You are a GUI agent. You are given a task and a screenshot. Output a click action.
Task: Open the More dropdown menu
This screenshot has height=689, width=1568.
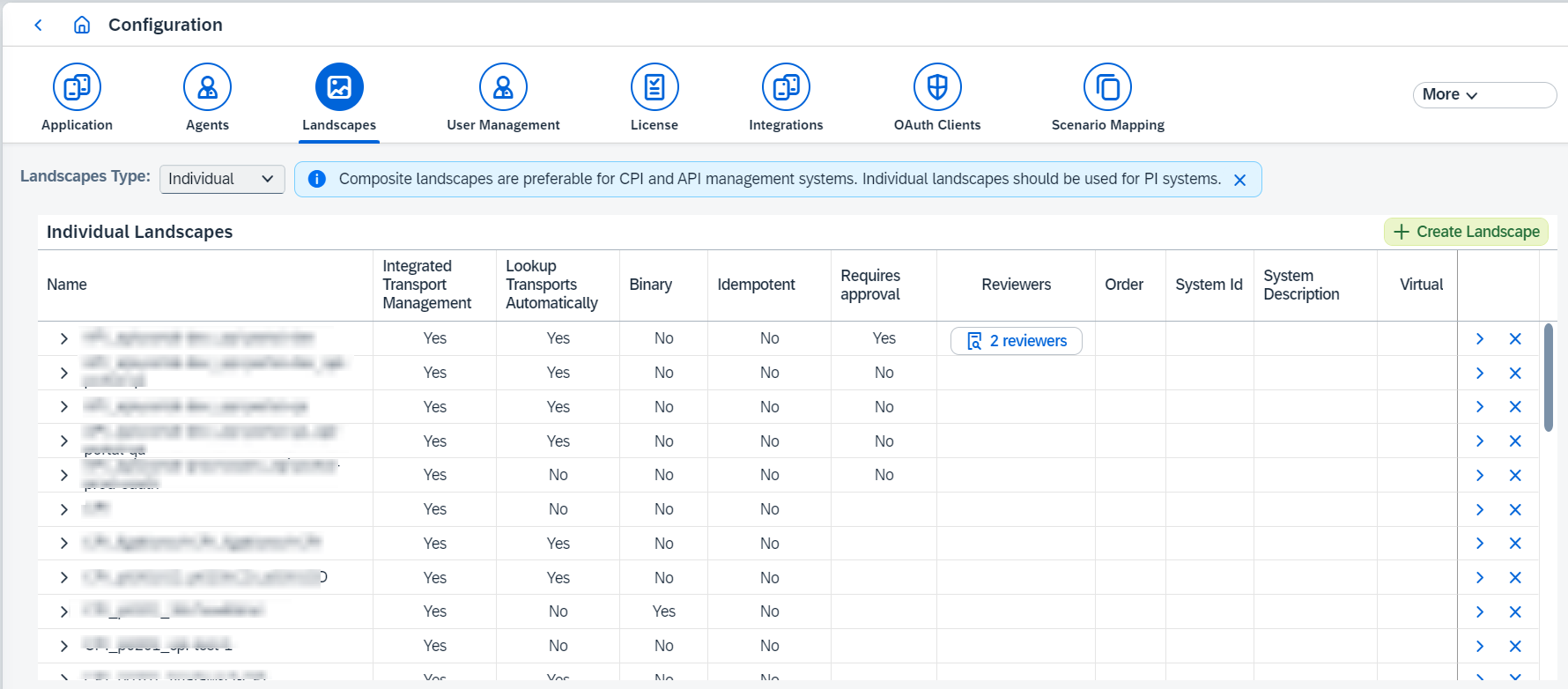tap(1484, 94)
